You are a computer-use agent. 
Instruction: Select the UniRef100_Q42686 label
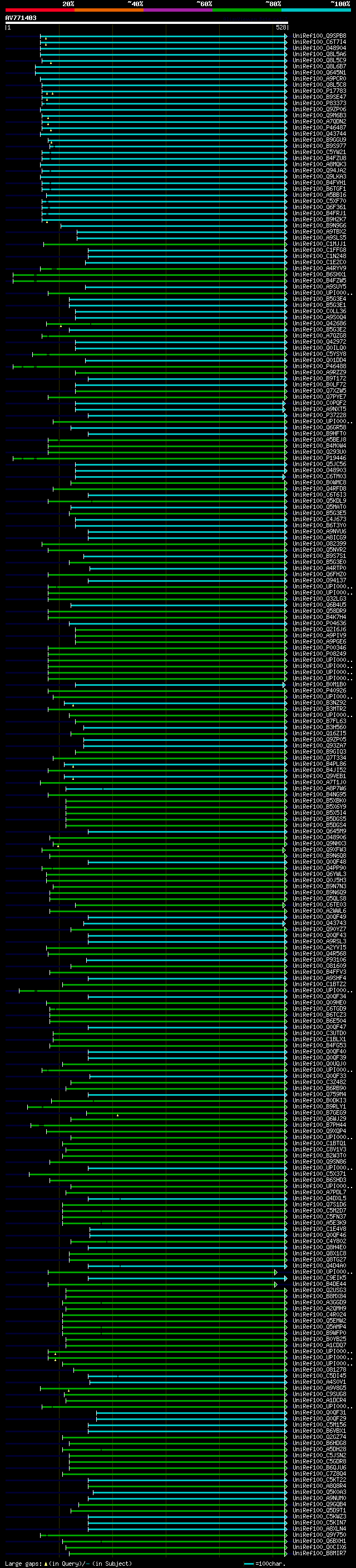319,323
